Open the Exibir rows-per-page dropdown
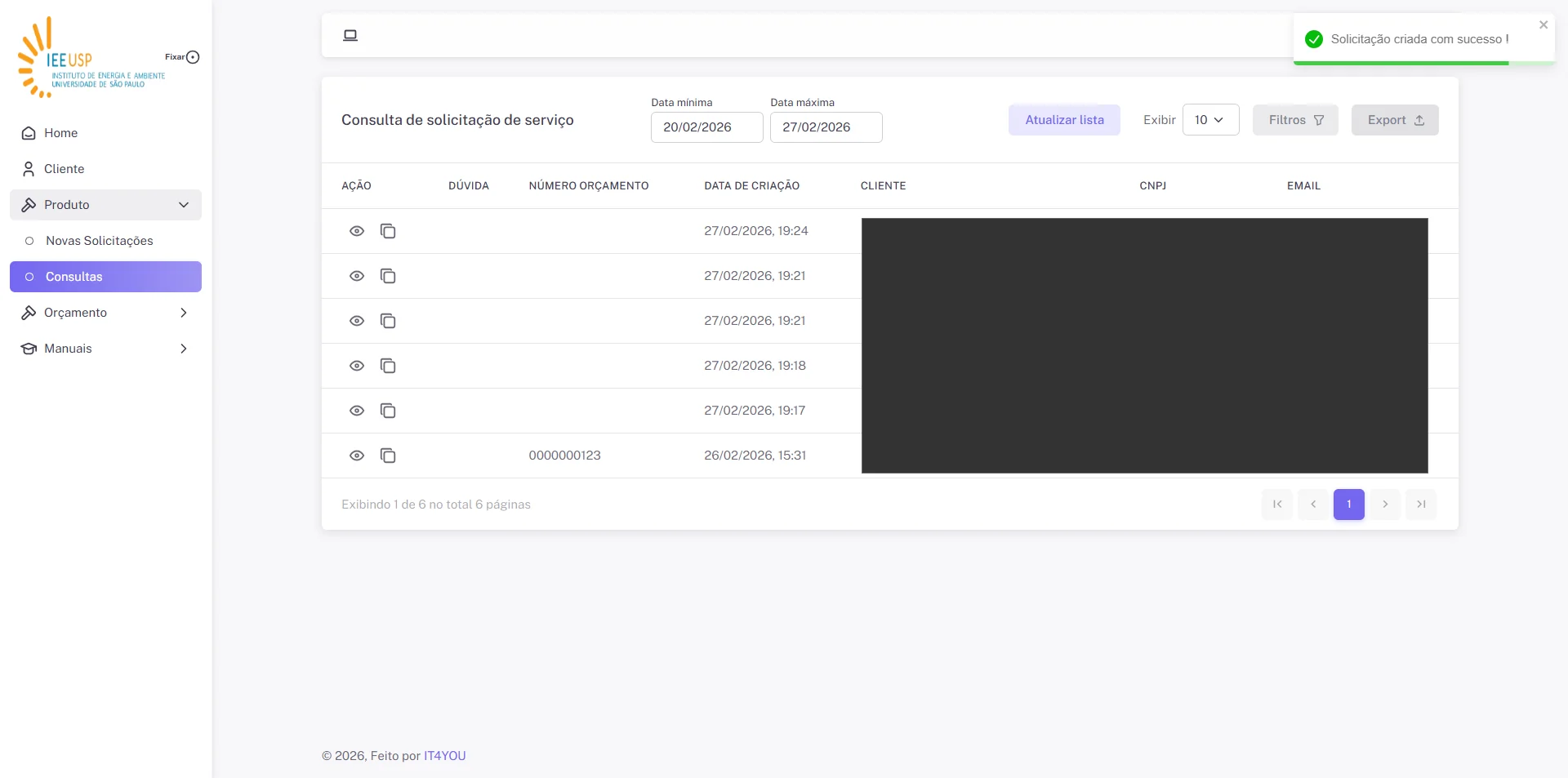This screenshot has height=778, width=1568. [1210, 120]
